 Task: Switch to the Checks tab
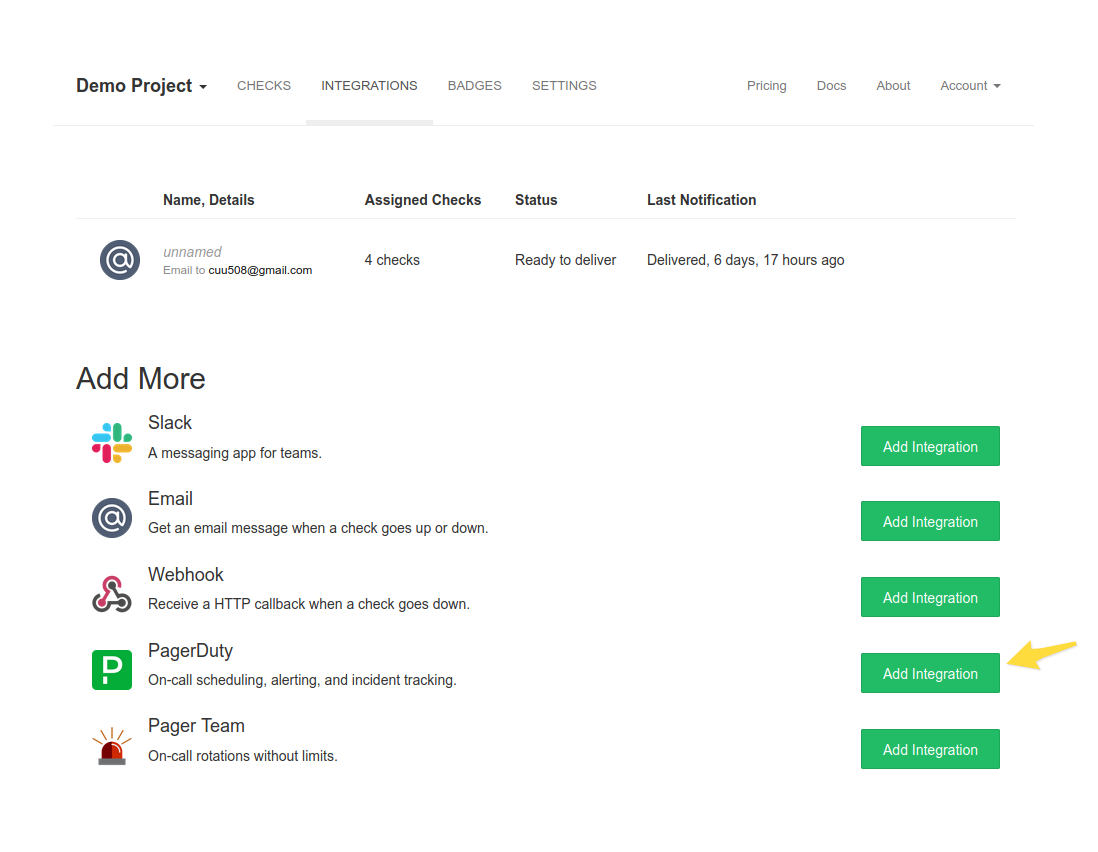click(x=264, y=85)
